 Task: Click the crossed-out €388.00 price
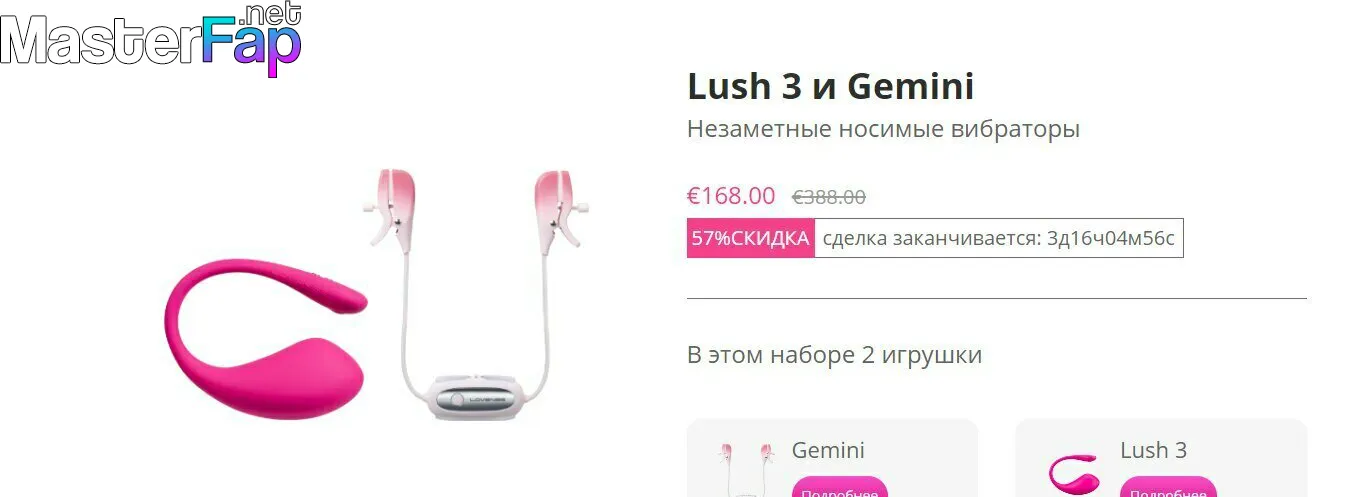point(829,197)
